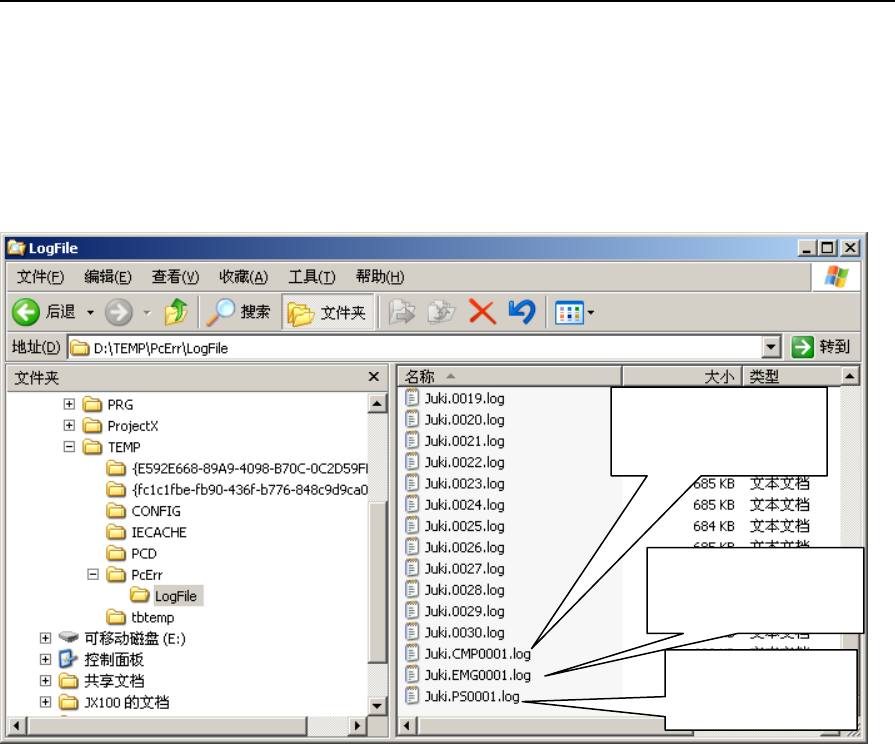This screenshot has height=744, width=895.
Task: Select file Juki.0022.log
Action: 455,462
